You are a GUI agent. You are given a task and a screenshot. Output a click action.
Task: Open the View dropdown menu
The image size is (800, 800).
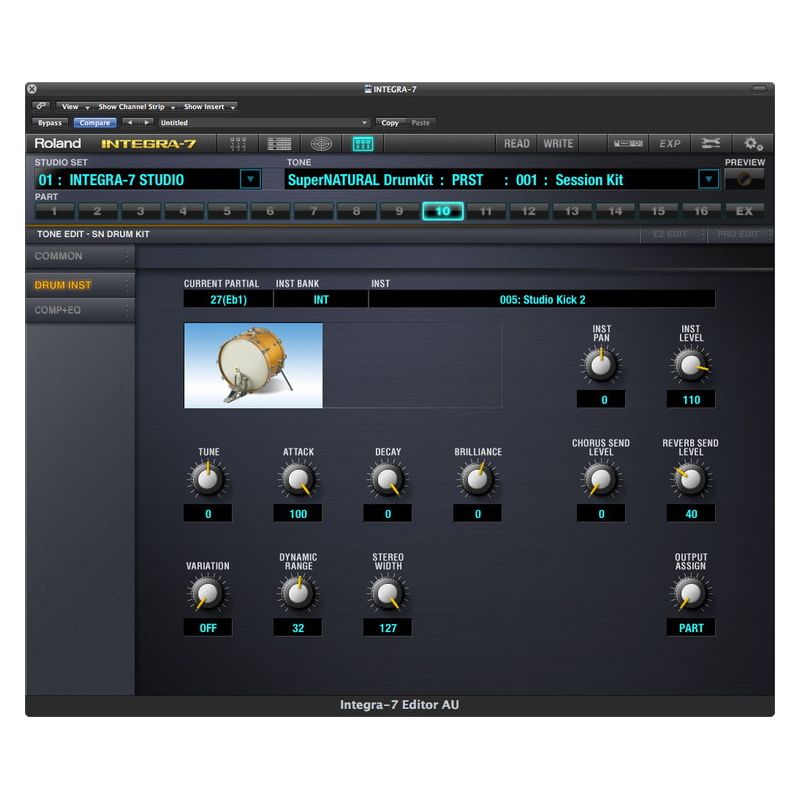click(74, 107)
